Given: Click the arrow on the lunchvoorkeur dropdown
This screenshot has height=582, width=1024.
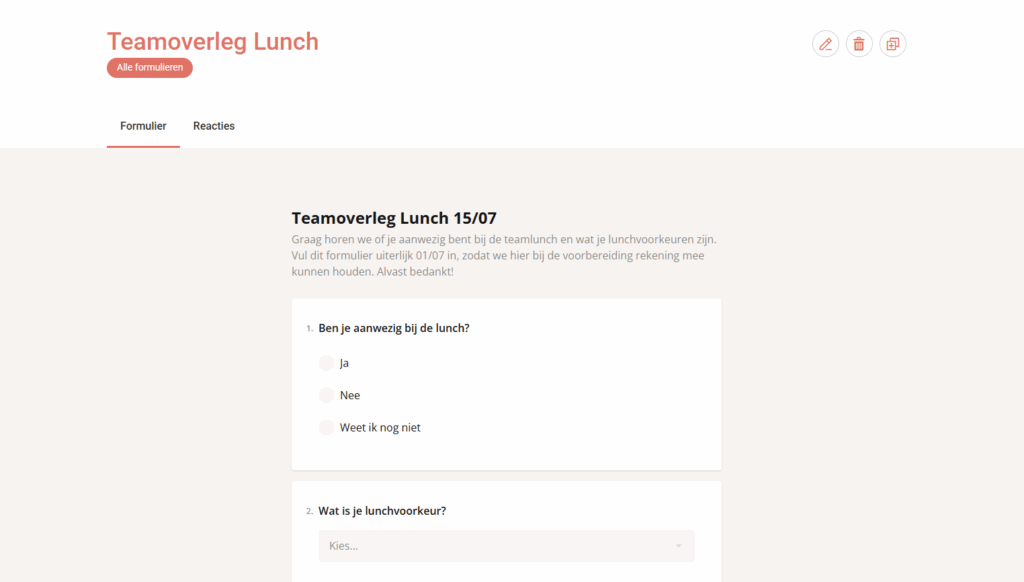Looking at the screenshot, I should (x=678, y=546).
